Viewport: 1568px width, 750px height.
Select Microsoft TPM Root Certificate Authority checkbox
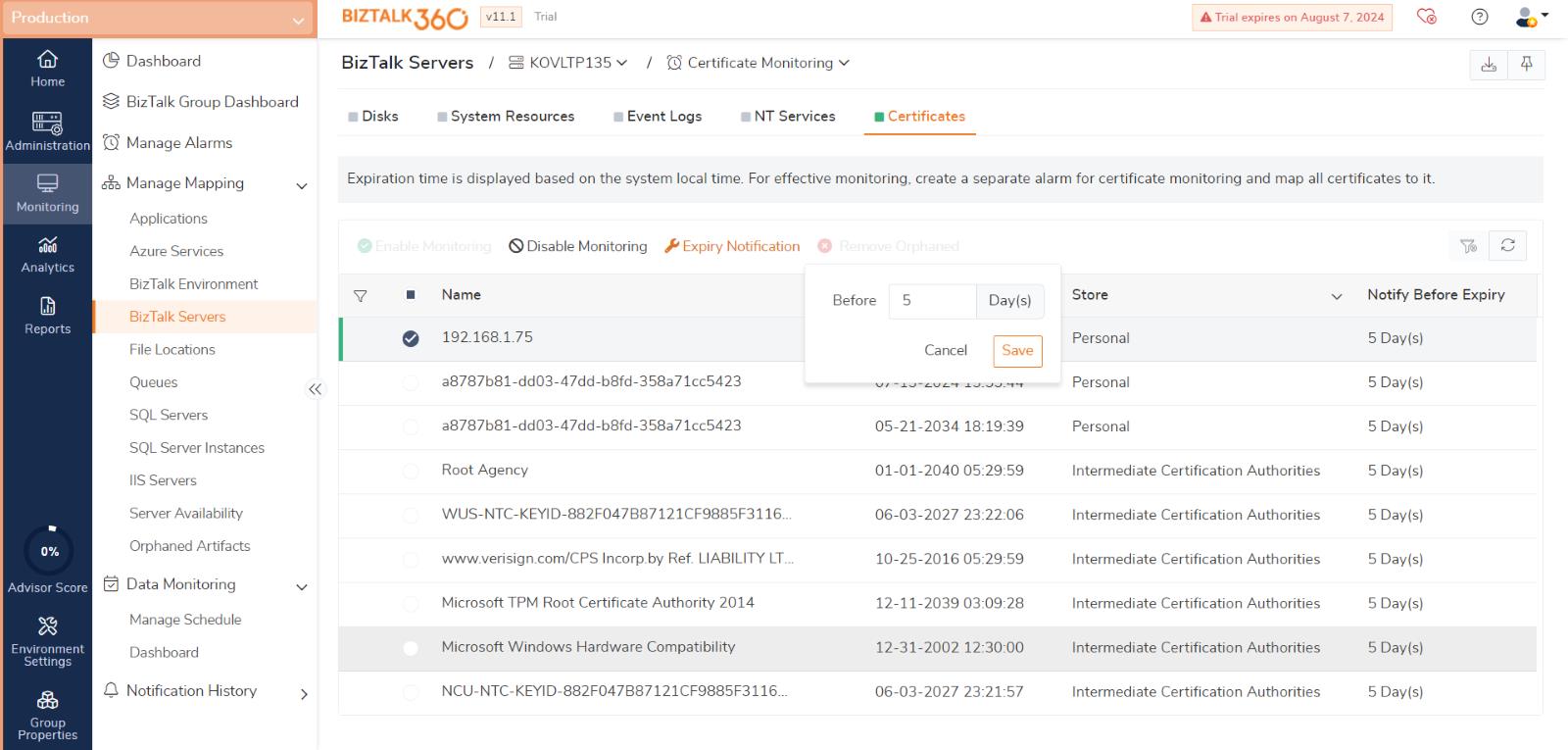point(411,604)
